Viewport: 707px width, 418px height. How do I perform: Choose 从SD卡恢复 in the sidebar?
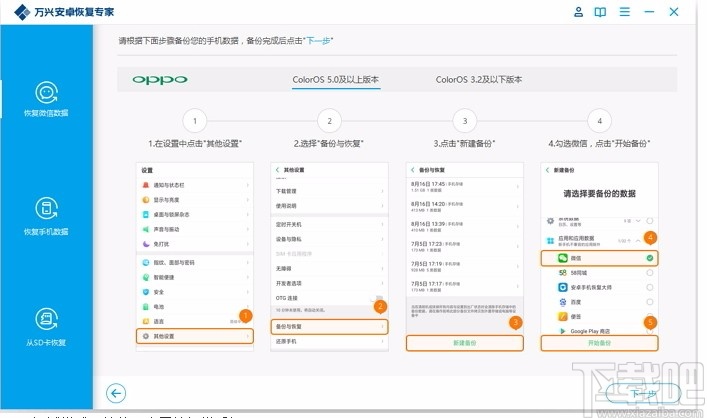coord(46,327)
